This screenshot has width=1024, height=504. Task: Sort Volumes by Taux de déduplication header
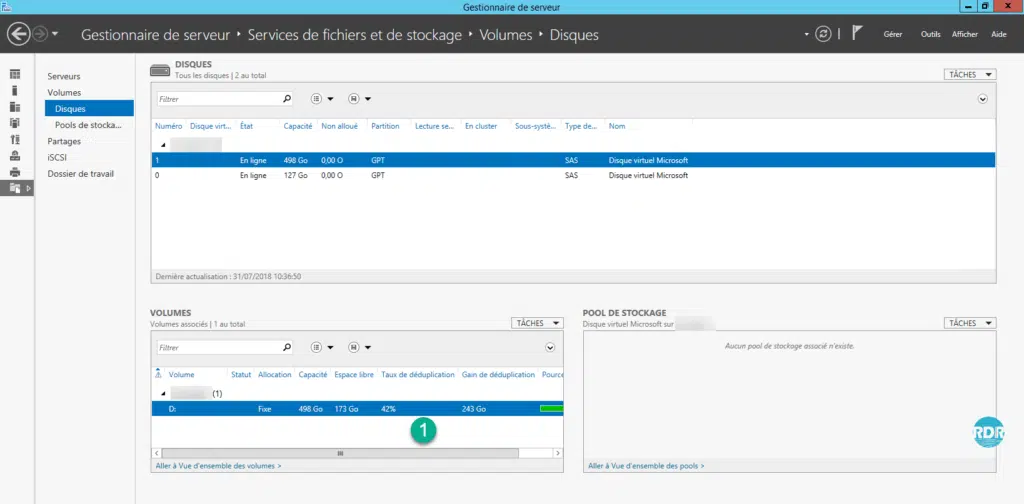[418, 375]
